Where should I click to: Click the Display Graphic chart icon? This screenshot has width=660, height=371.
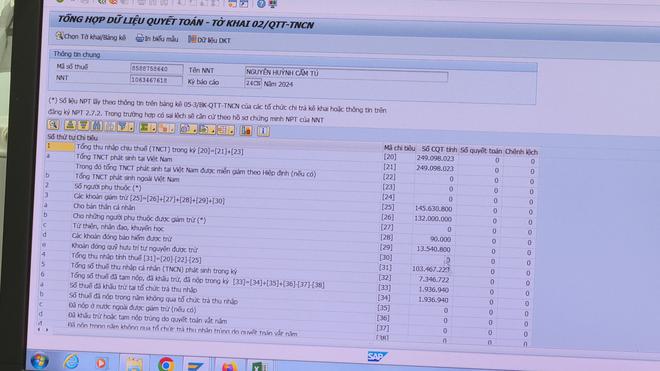(x=246, y=130)
